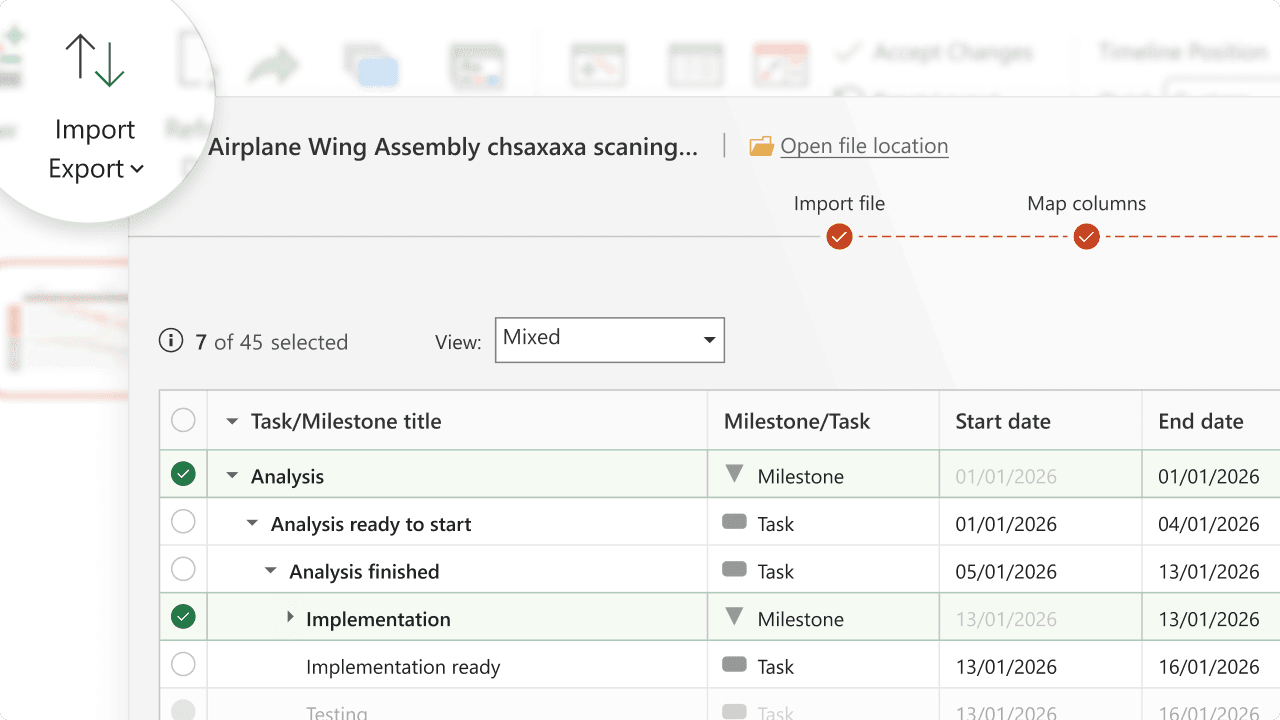This screenshot has height=720, width=1280.
Task: Check the Analysis ready to start checkbox
Action: pos(183,522)
